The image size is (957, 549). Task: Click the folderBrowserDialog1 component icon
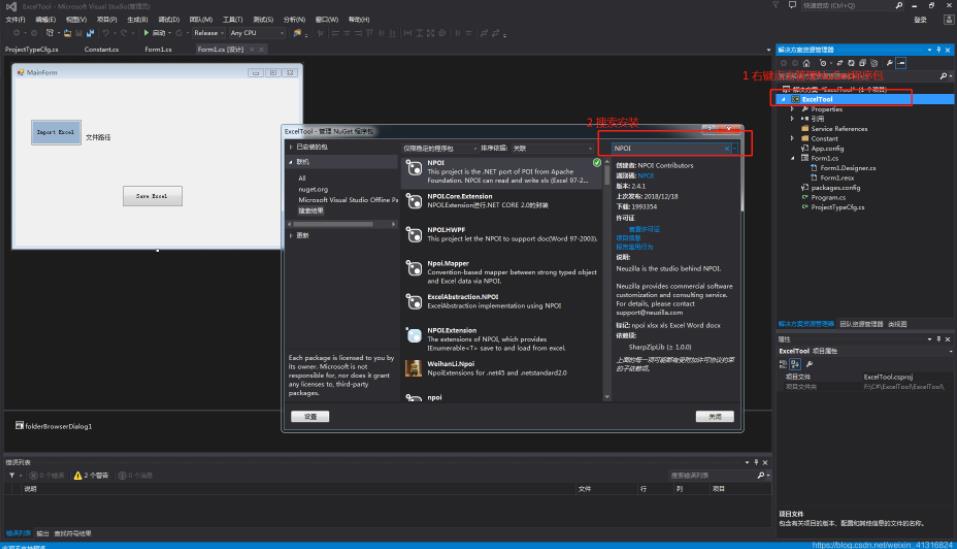(x=20, y=426)
